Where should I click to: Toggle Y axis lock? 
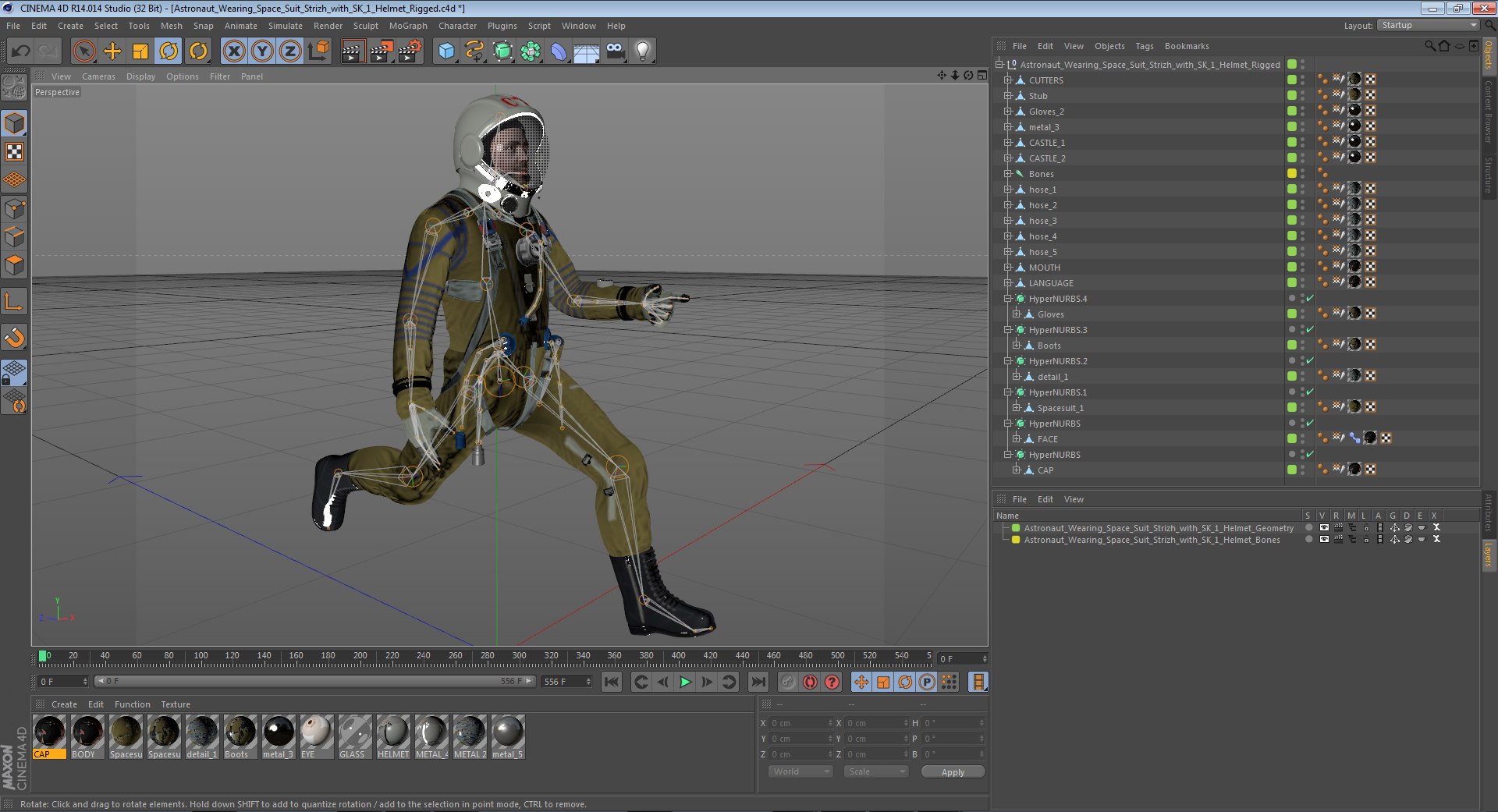(262, 51)
